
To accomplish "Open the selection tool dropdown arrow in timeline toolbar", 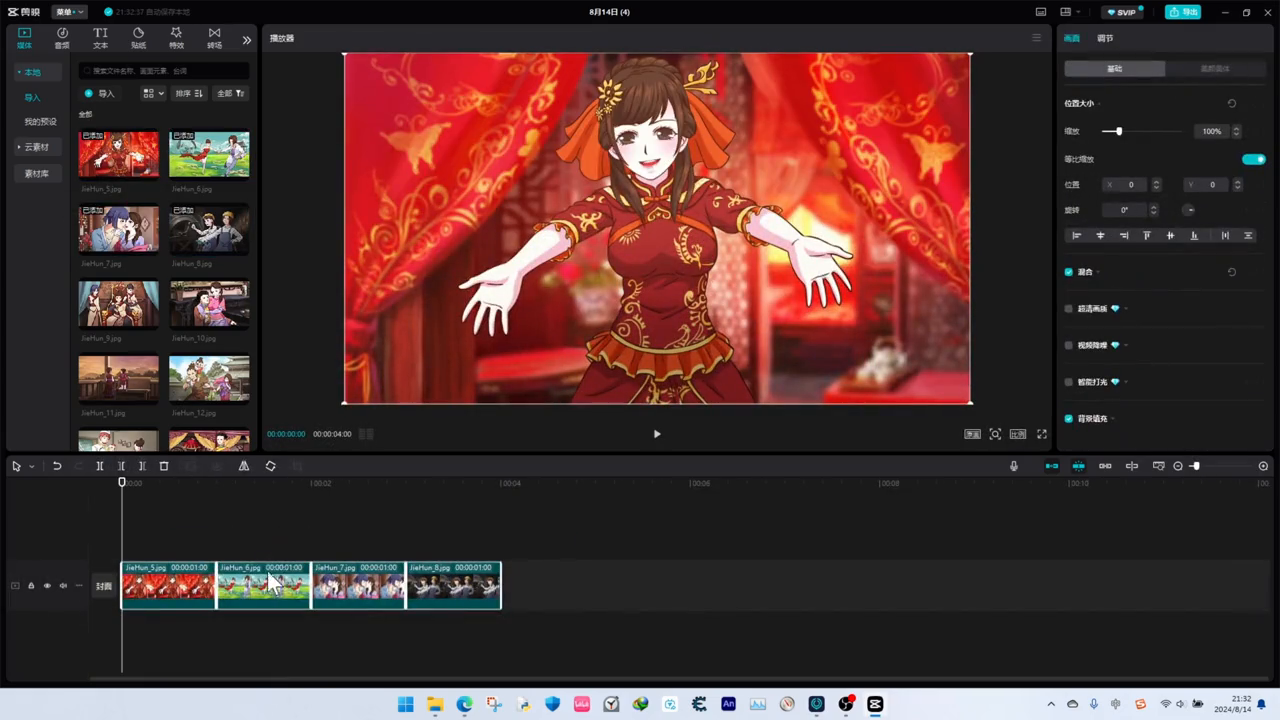I will [32, 467].
